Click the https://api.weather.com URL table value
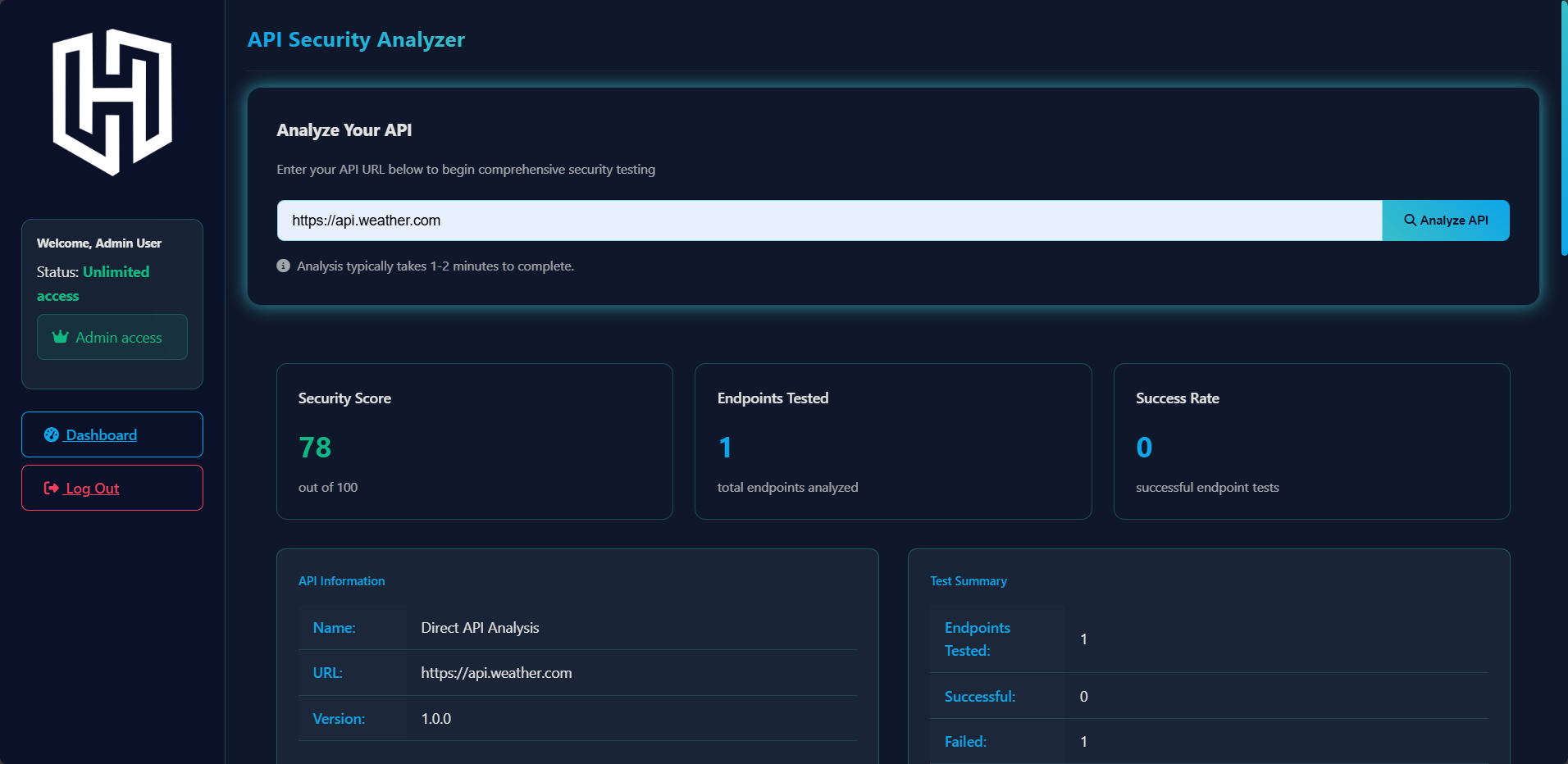The image size is (1568, 764). pos(496,673)
